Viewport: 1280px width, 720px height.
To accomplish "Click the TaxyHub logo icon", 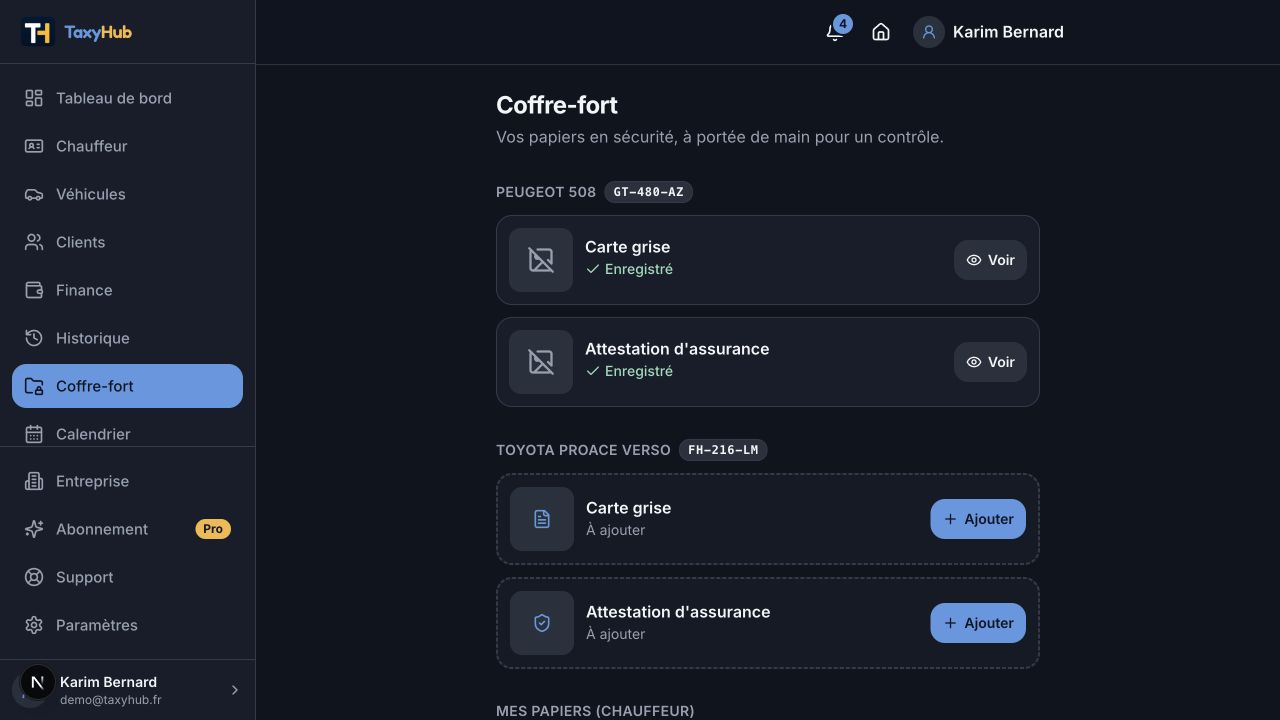I will tap(37, 32).
